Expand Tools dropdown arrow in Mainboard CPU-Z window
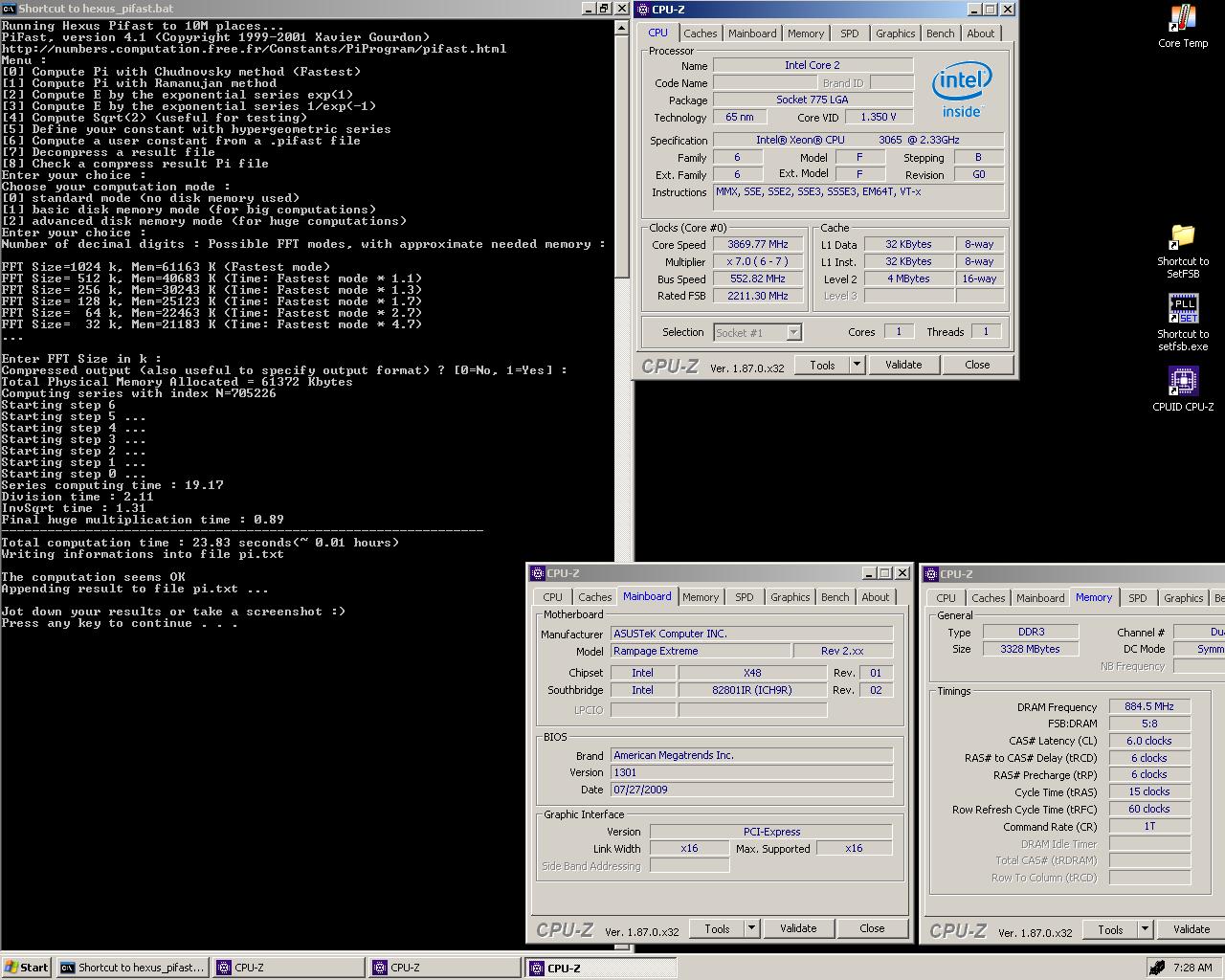 click(x=751, y=928)
